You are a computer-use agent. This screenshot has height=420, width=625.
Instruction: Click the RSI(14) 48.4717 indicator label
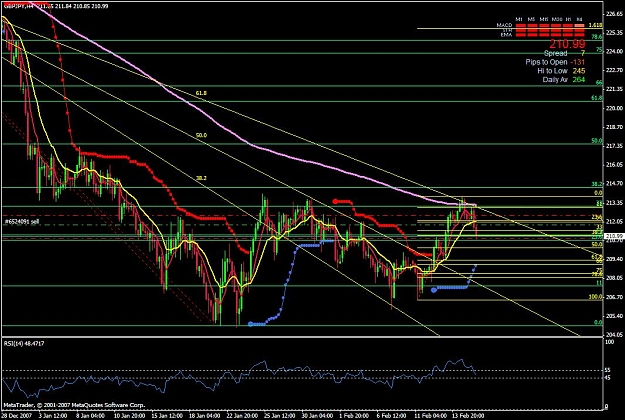(x=24, y=343)
